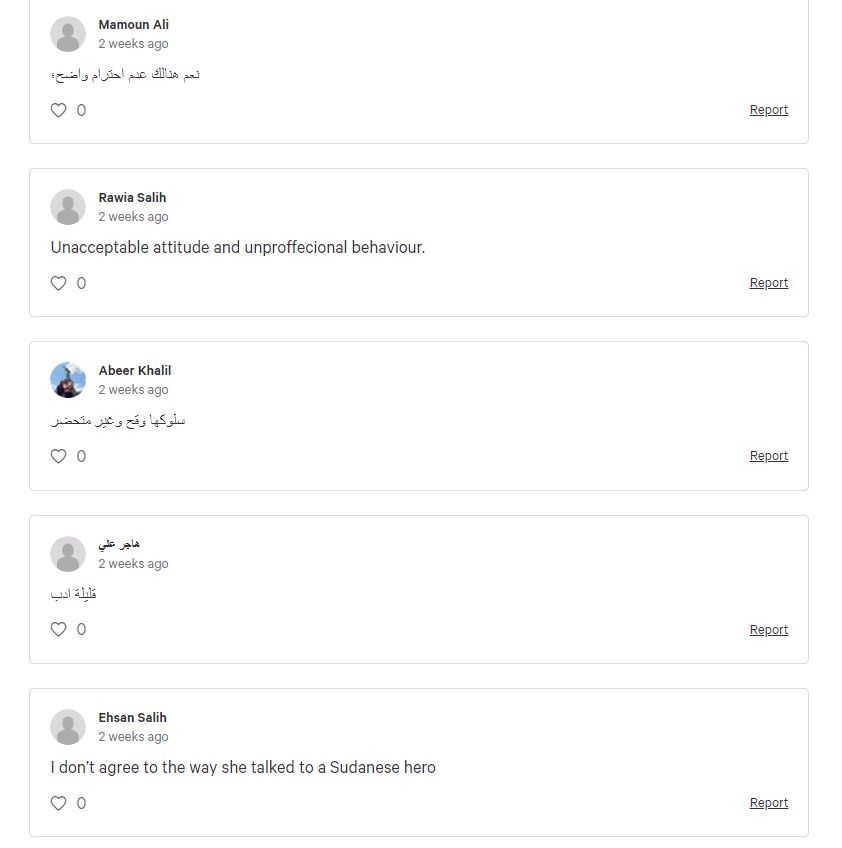Open Mamoun Ali's default avatar
The width and height of the screenshot is (842, 848).
coord(68,34)
